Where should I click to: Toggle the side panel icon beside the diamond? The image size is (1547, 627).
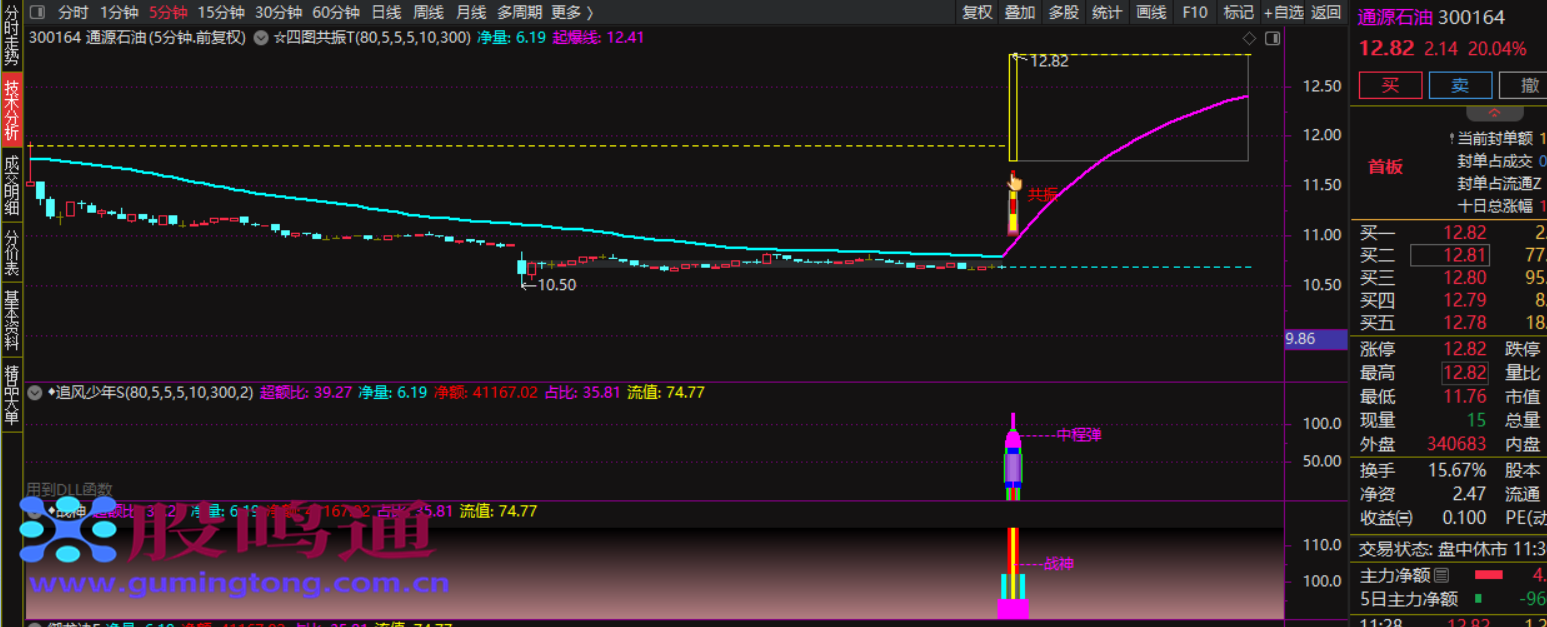(x=1272, y=38)
